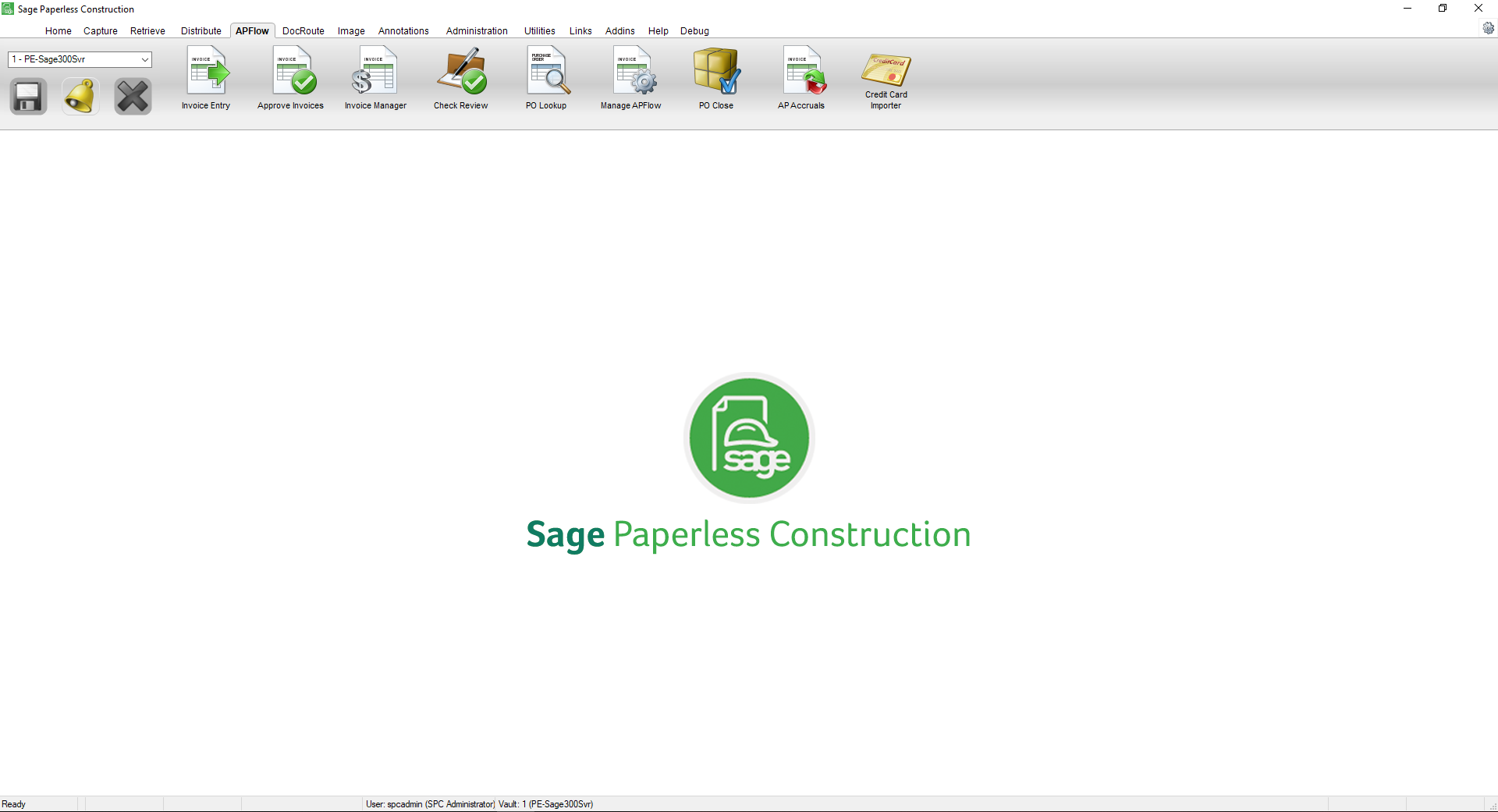Switch to the Addins tab
Screen dimensions: 1498x812
tap(620, 31)
